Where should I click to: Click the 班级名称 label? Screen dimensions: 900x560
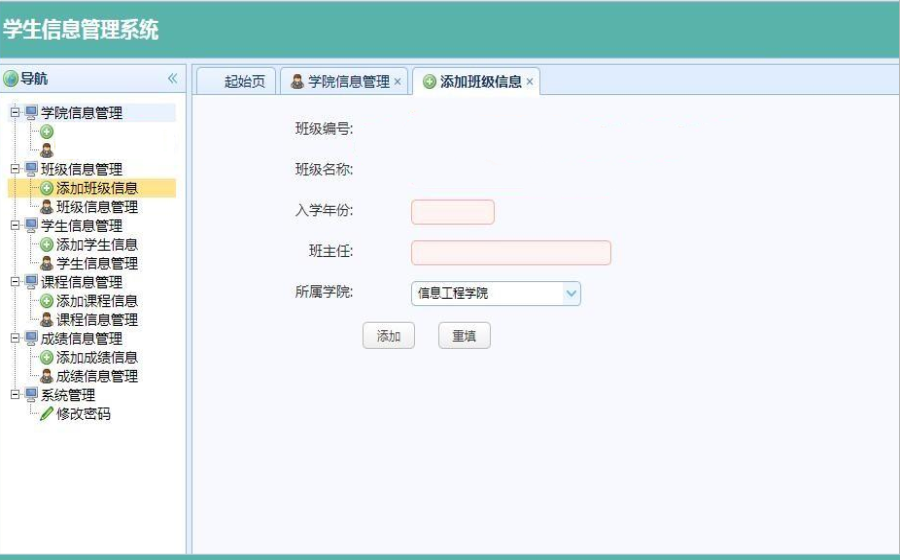(324, 170)
